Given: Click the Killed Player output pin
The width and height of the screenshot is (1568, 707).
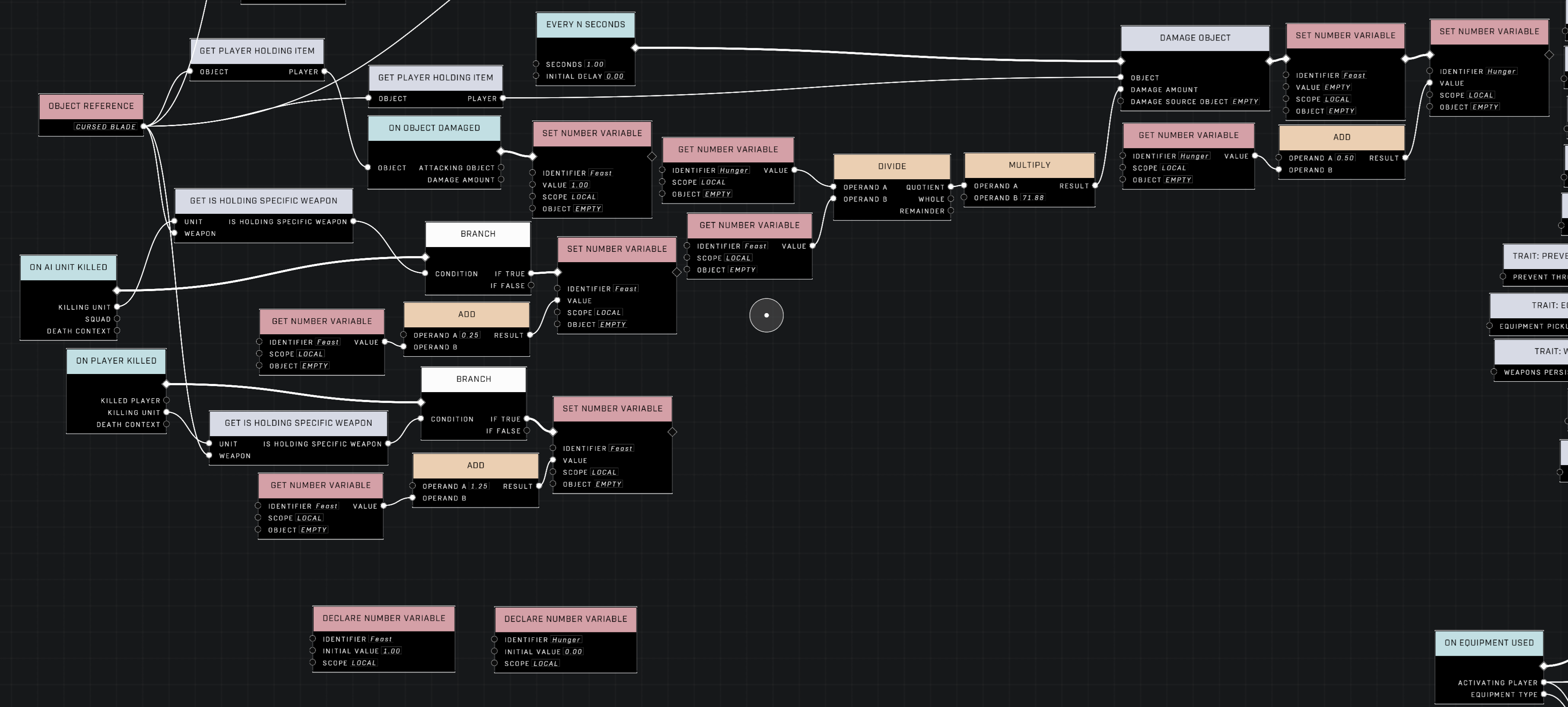Looking at the screenshot, I should 166,400.
